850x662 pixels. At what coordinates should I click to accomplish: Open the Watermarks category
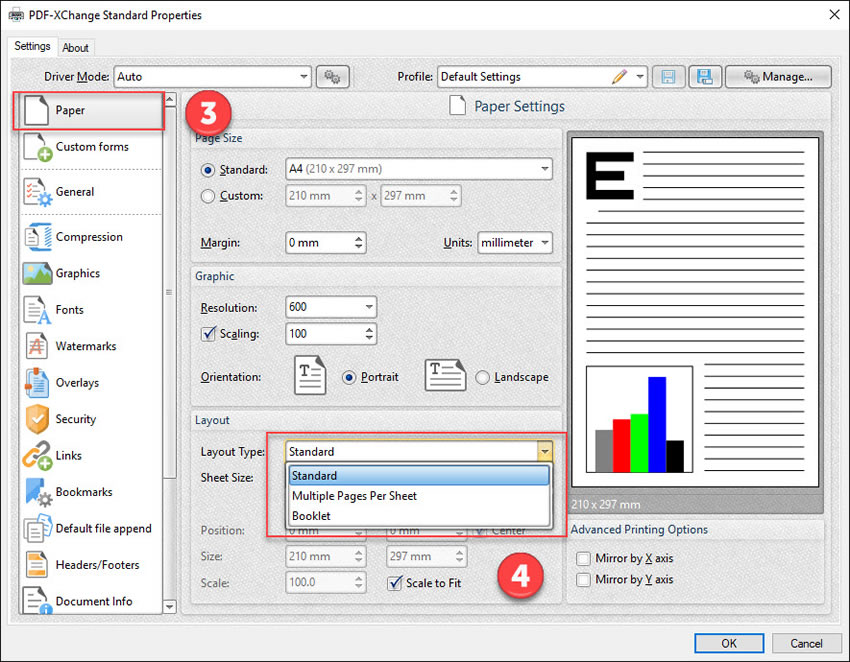coord(89,346)
